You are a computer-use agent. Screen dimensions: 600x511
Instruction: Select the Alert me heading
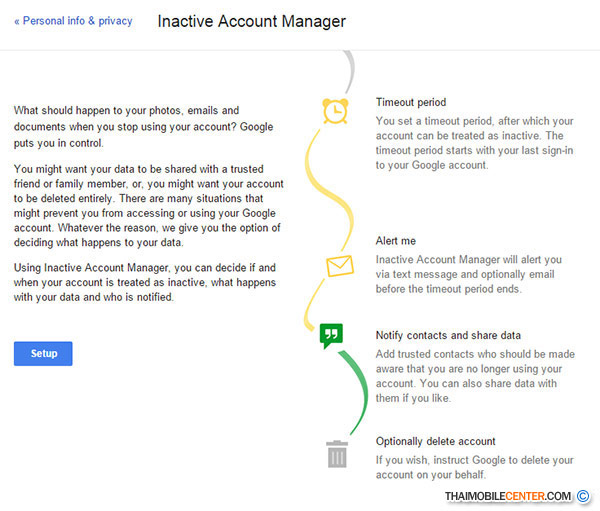(397, 241)
